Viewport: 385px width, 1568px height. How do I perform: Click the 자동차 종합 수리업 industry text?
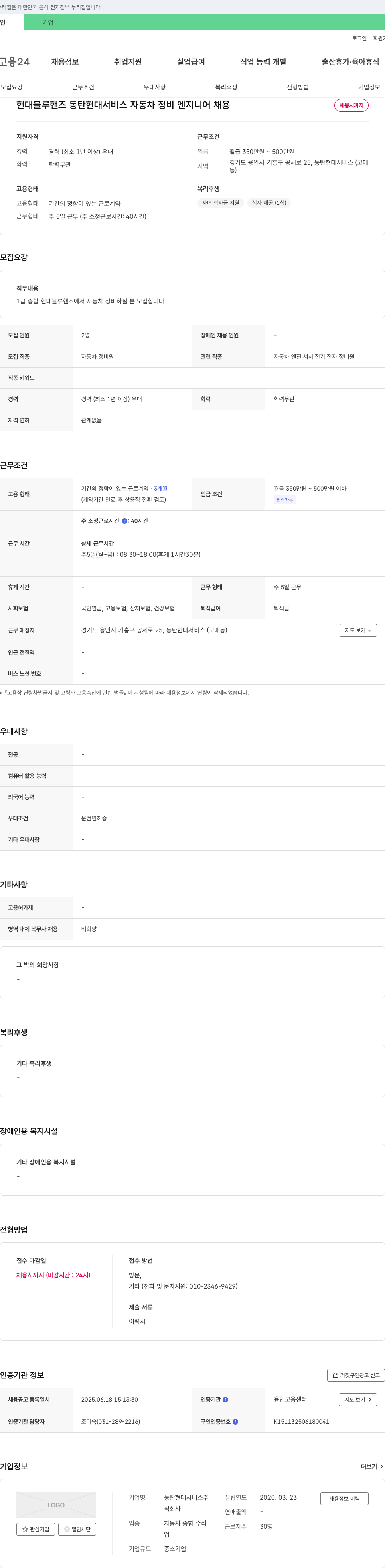coord(185,1529)
